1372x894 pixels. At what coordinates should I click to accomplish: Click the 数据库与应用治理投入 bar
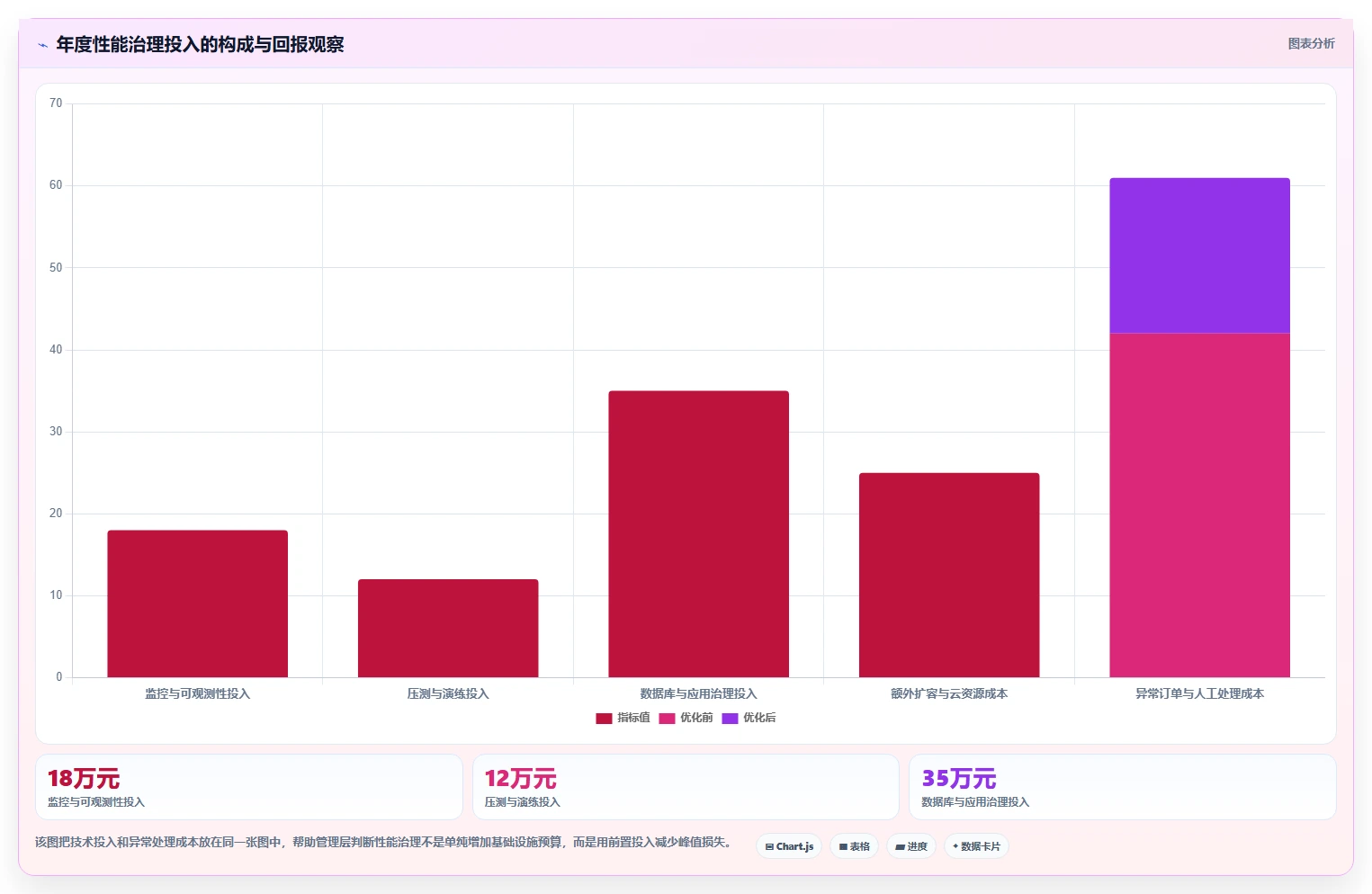(698, 534)
